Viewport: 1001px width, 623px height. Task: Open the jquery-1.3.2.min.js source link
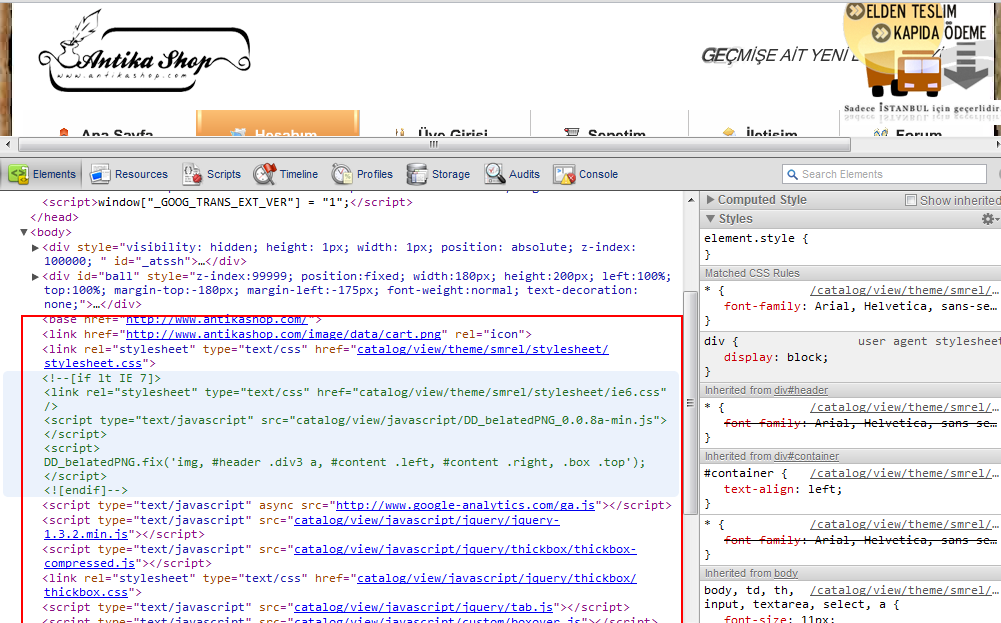(426, 521)
